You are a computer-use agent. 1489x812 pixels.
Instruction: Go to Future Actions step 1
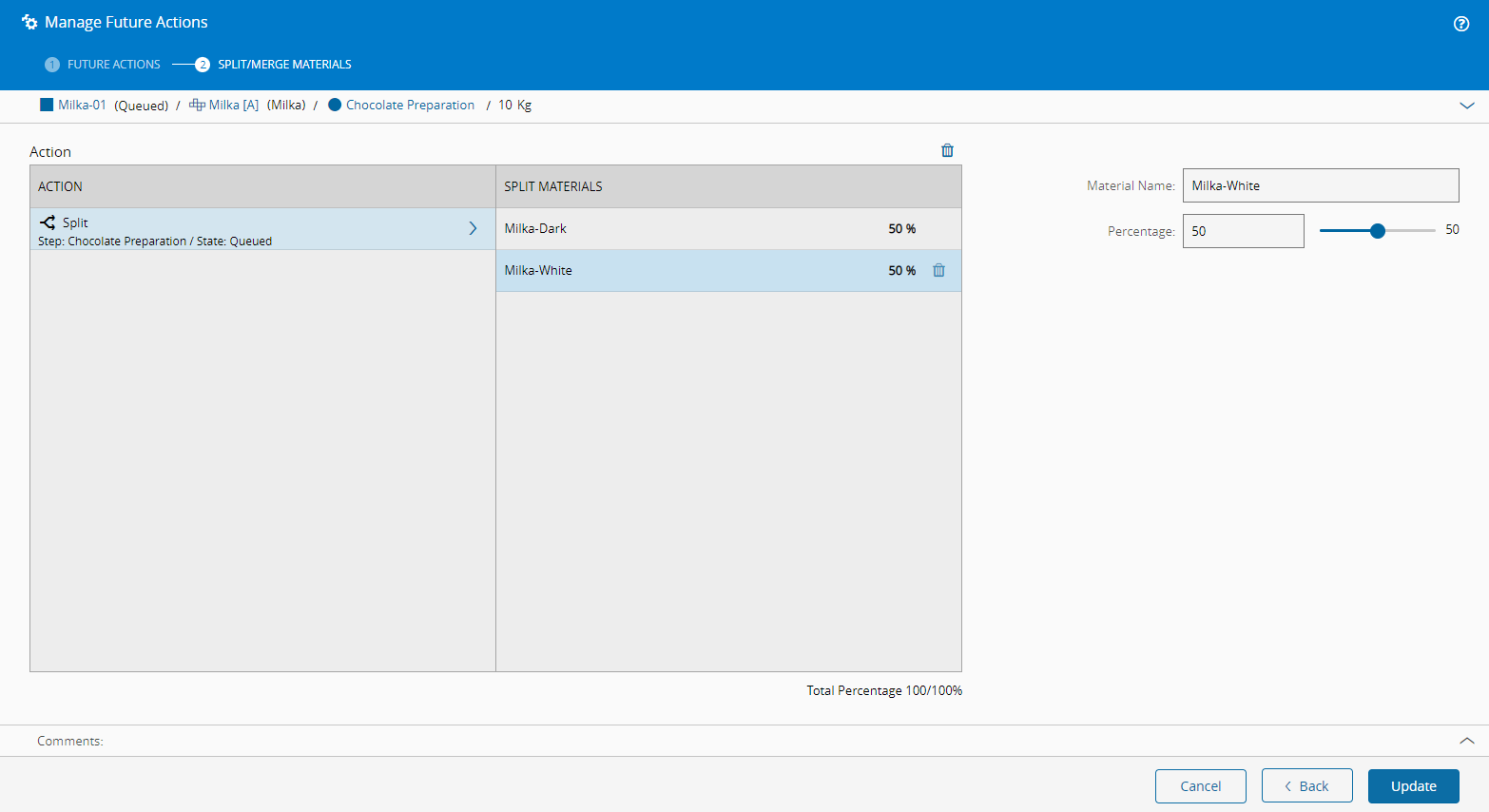52,65
